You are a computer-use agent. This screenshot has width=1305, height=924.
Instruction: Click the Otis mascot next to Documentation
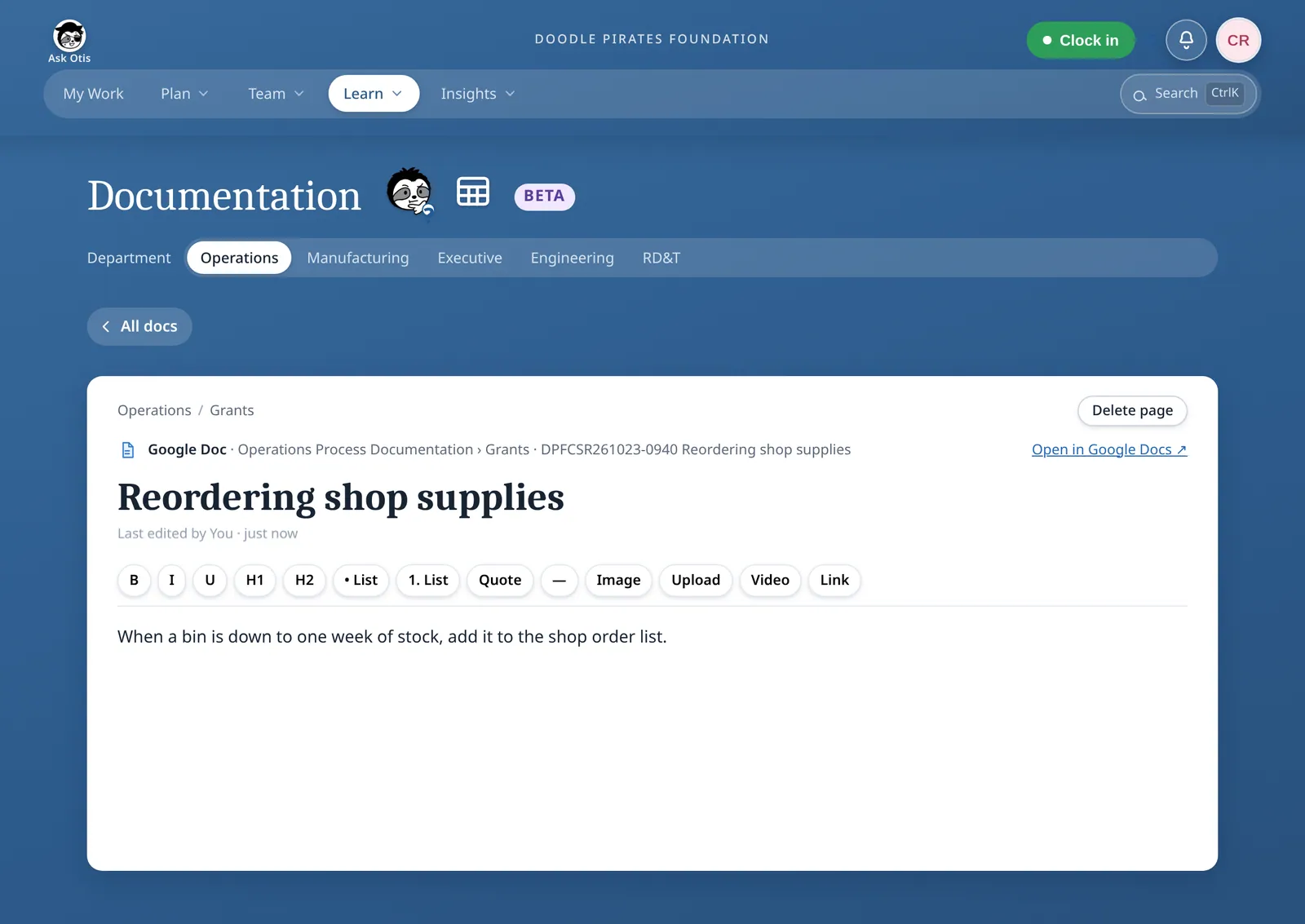pyautogui.click(x=409, y=192)
